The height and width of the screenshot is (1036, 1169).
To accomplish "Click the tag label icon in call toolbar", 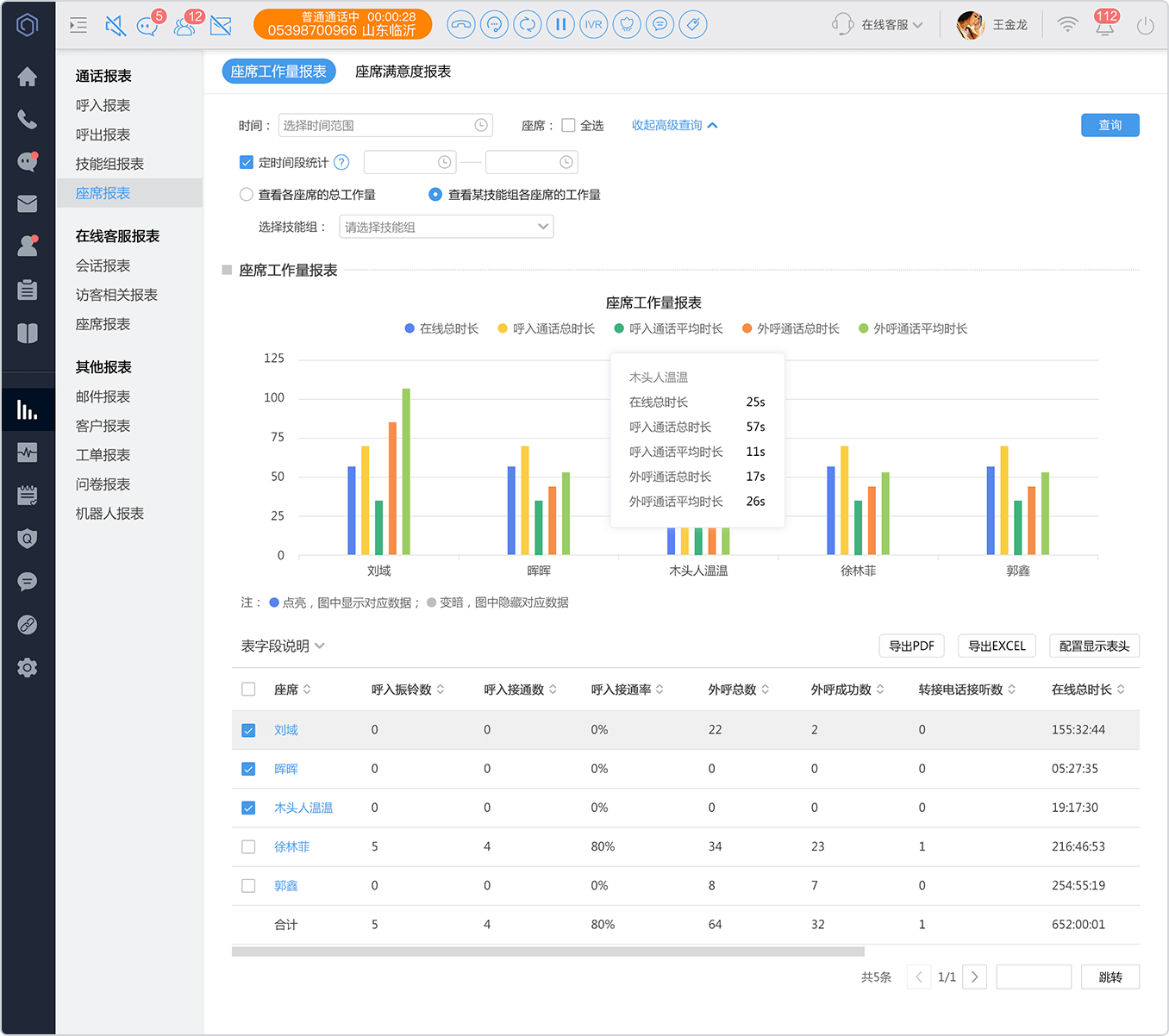I will [x=693, y=24].
